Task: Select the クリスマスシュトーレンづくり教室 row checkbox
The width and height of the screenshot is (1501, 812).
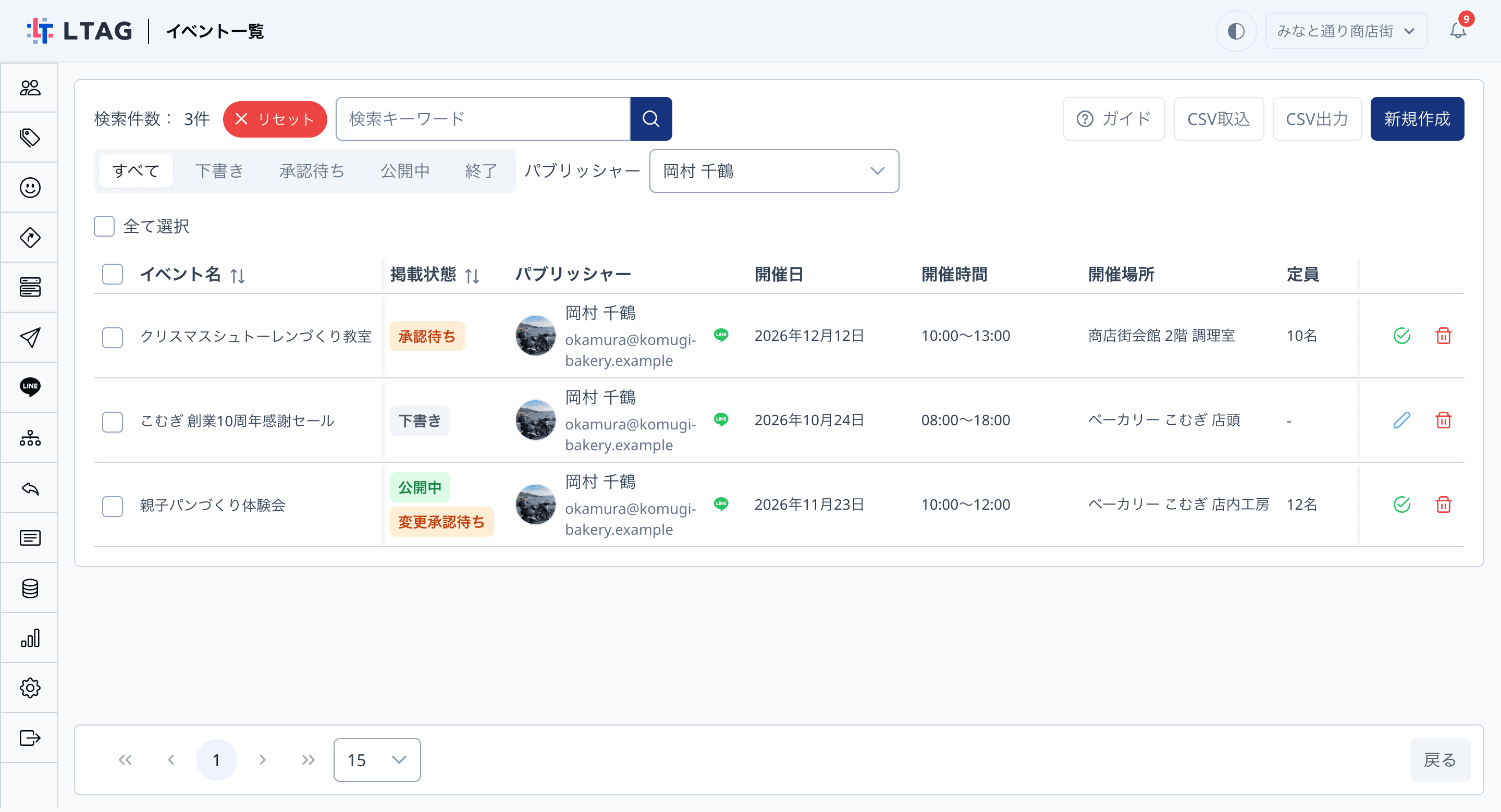Action: click(x=113, y=337)
